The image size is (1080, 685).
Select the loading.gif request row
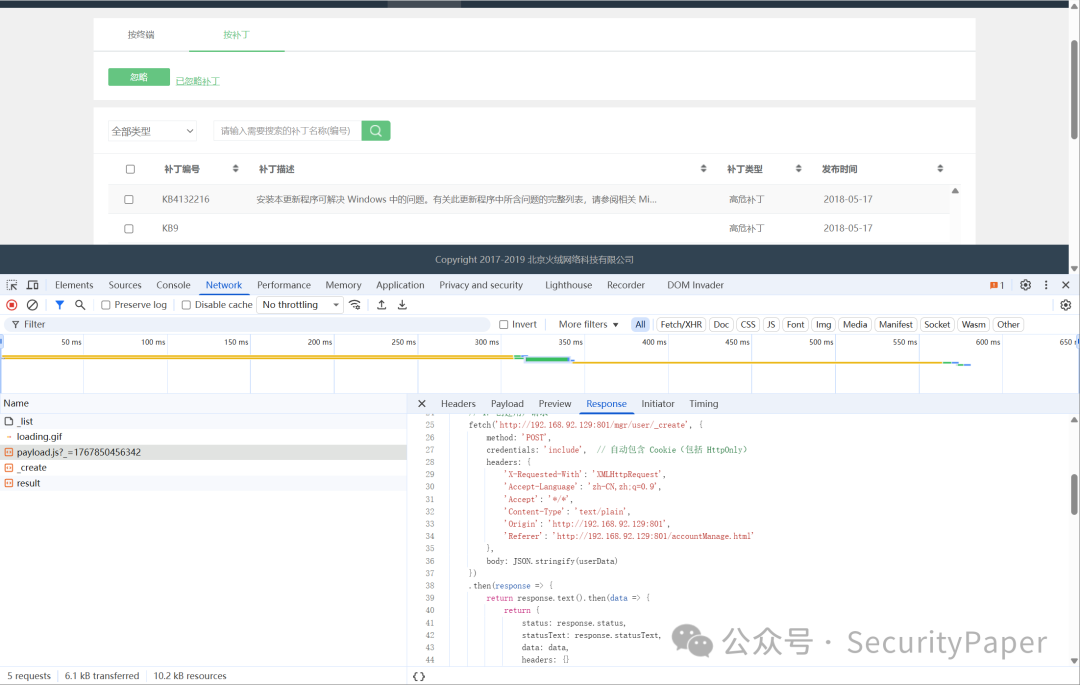click(x=203, y=436)
